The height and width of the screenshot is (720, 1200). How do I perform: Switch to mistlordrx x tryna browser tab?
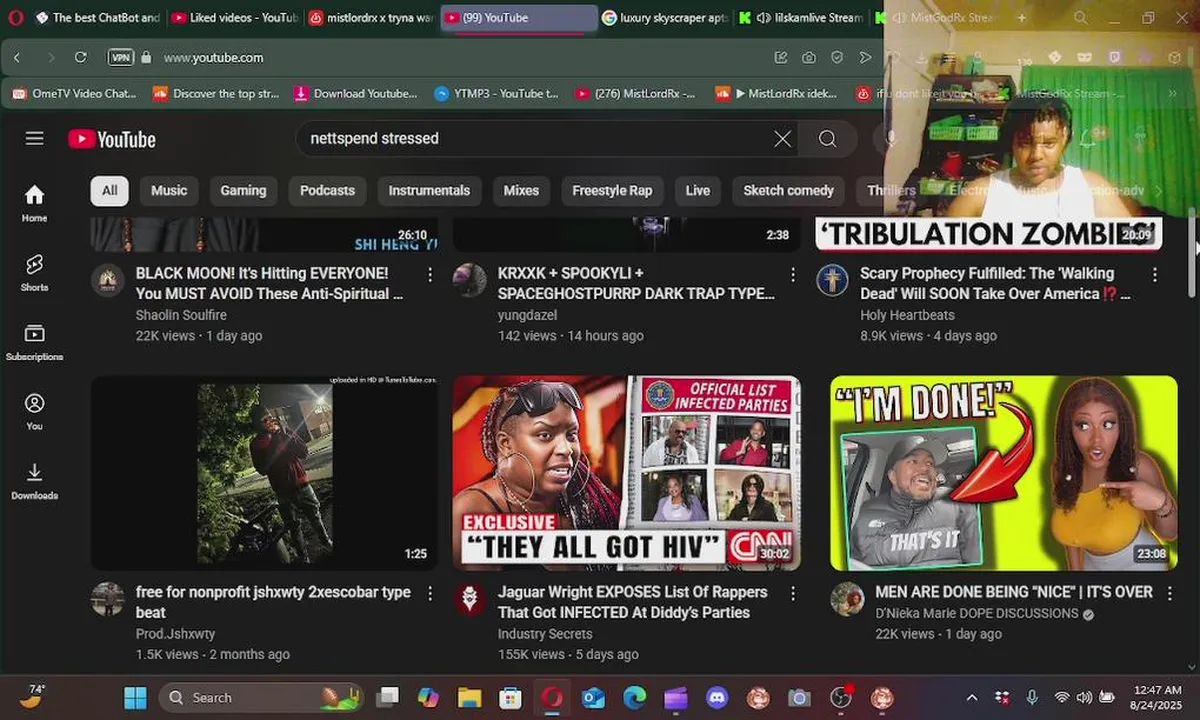click(371, 18)
